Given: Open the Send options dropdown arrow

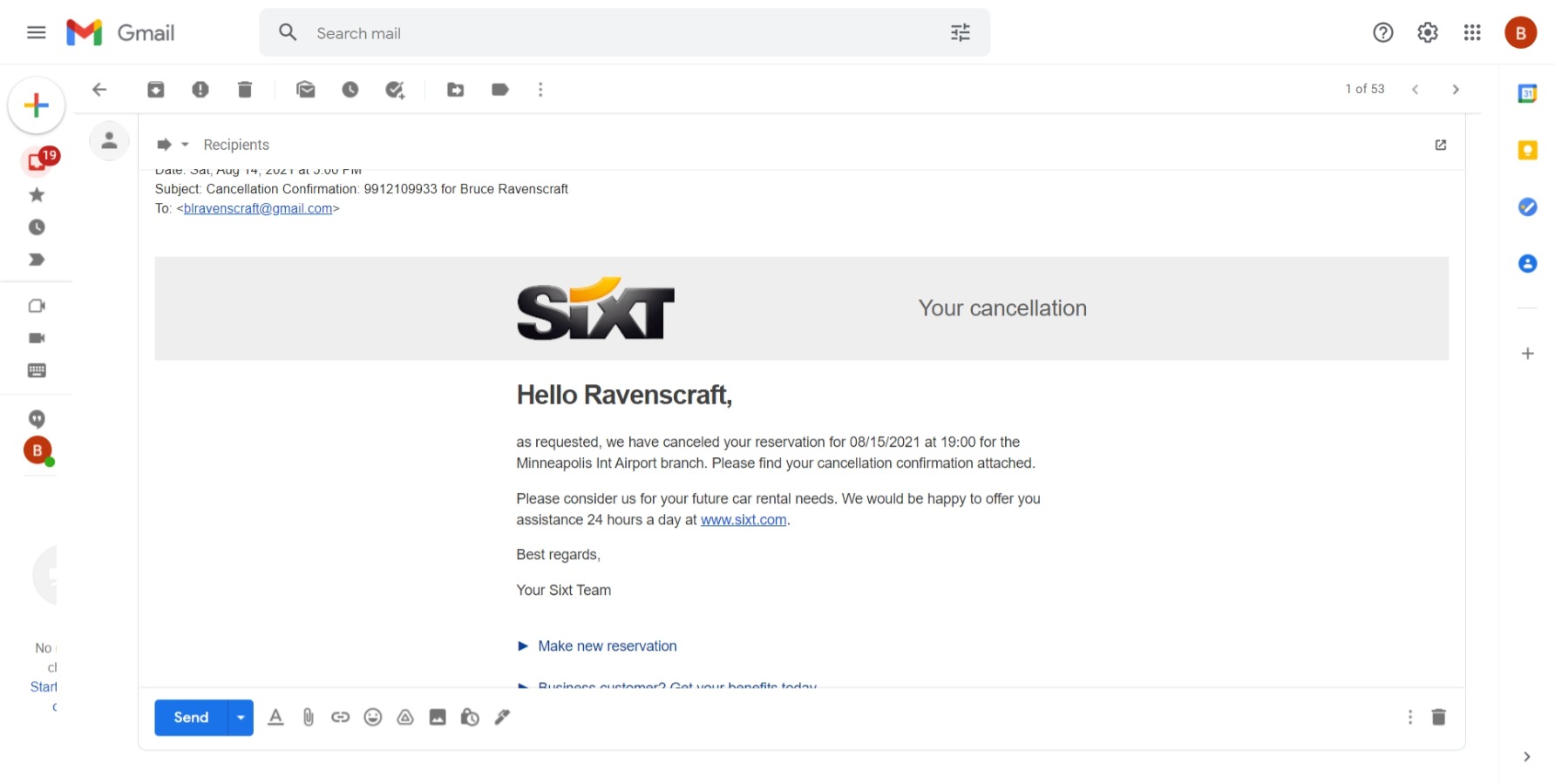Looking at the screenshot, I should point(241,718).
